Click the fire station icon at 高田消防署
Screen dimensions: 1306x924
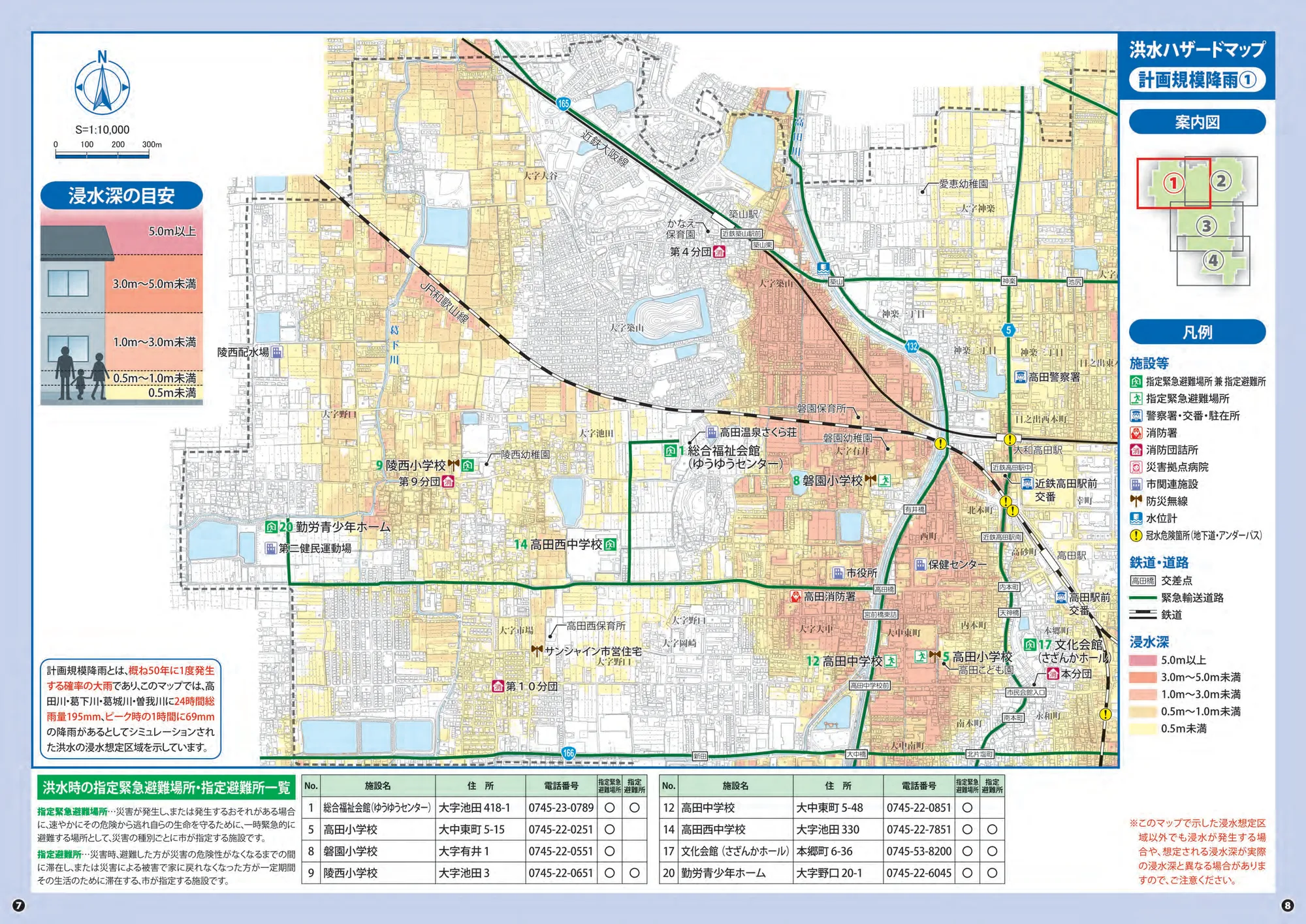[795, 596]
